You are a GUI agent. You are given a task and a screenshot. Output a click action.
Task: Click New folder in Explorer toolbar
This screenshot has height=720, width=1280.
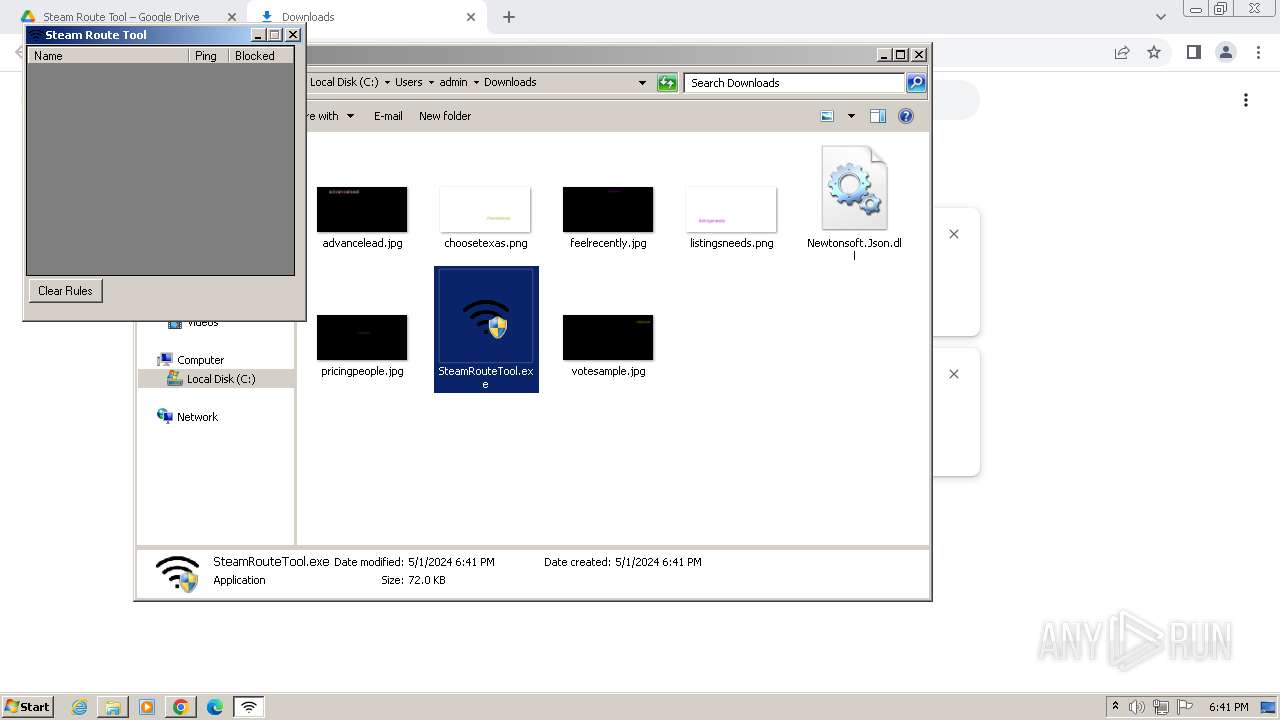click(445, 116)
